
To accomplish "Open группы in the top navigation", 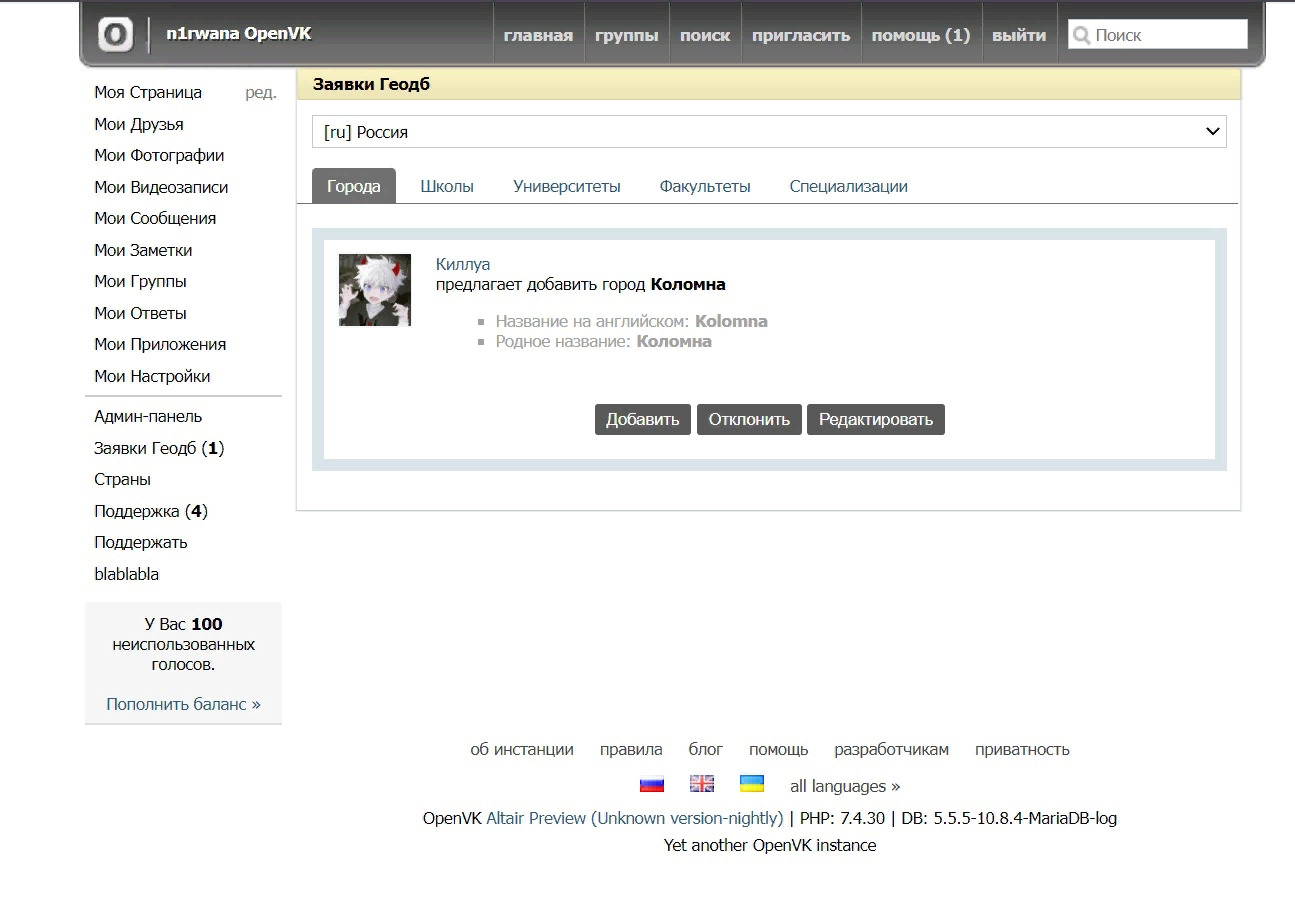I will (x=627, y=35).
